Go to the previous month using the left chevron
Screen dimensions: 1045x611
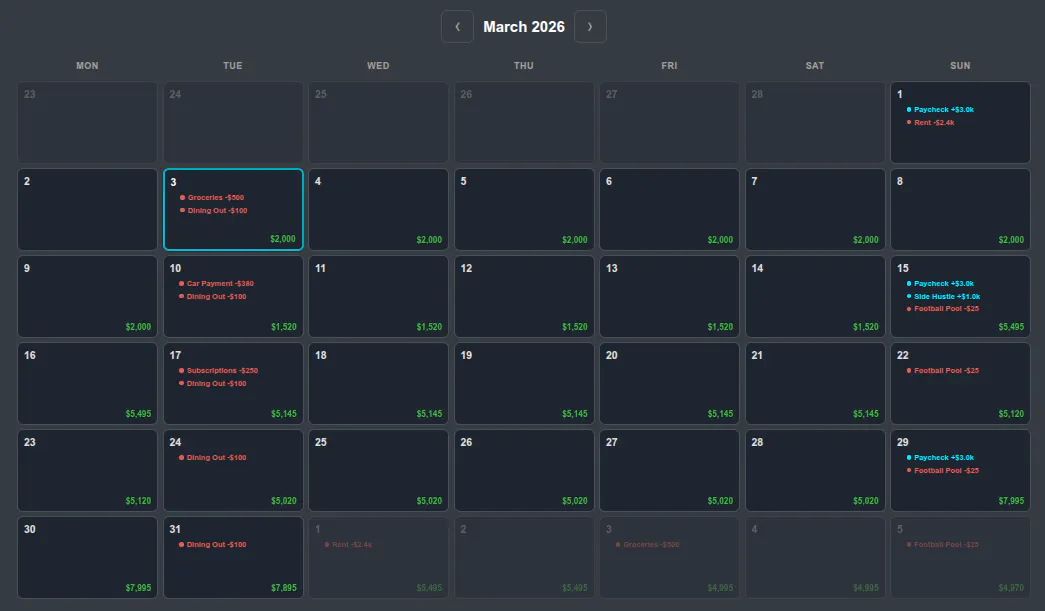[x=457, y=27]
